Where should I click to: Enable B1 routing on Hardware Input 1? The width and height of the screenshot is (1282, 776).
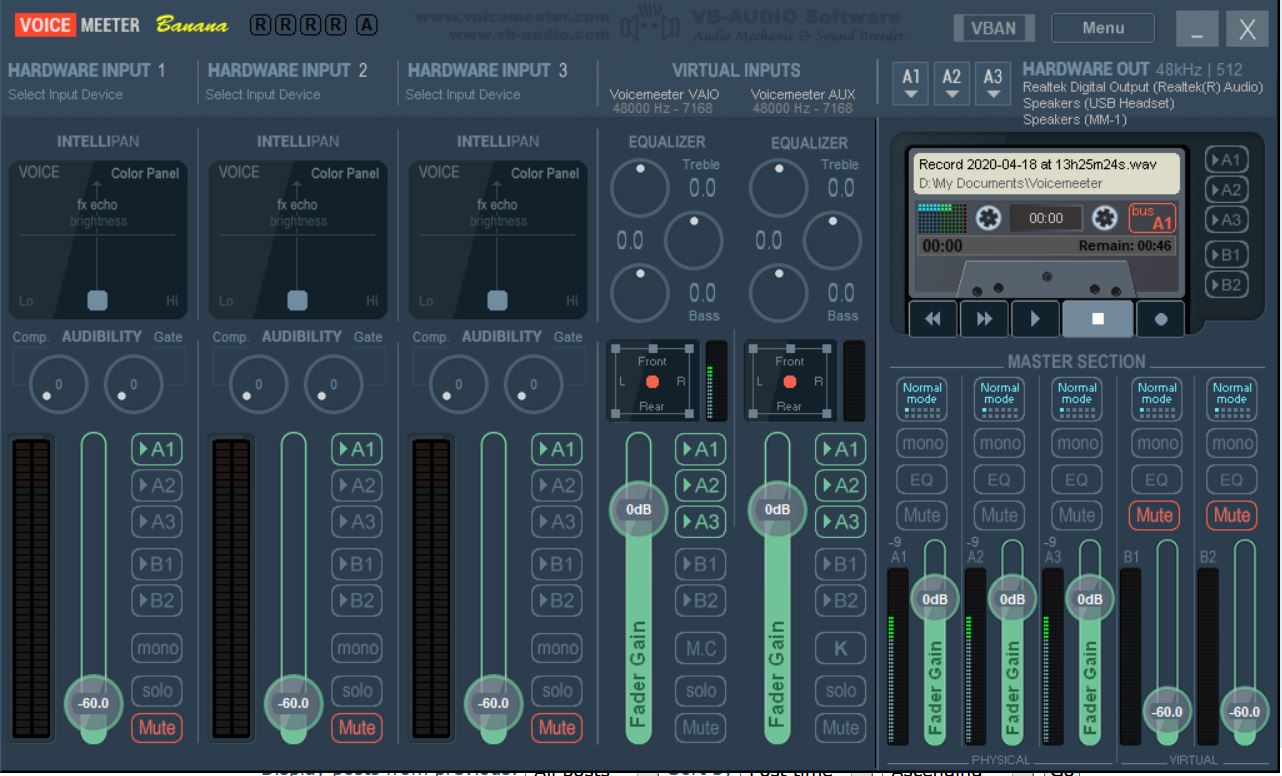[157, 564]
